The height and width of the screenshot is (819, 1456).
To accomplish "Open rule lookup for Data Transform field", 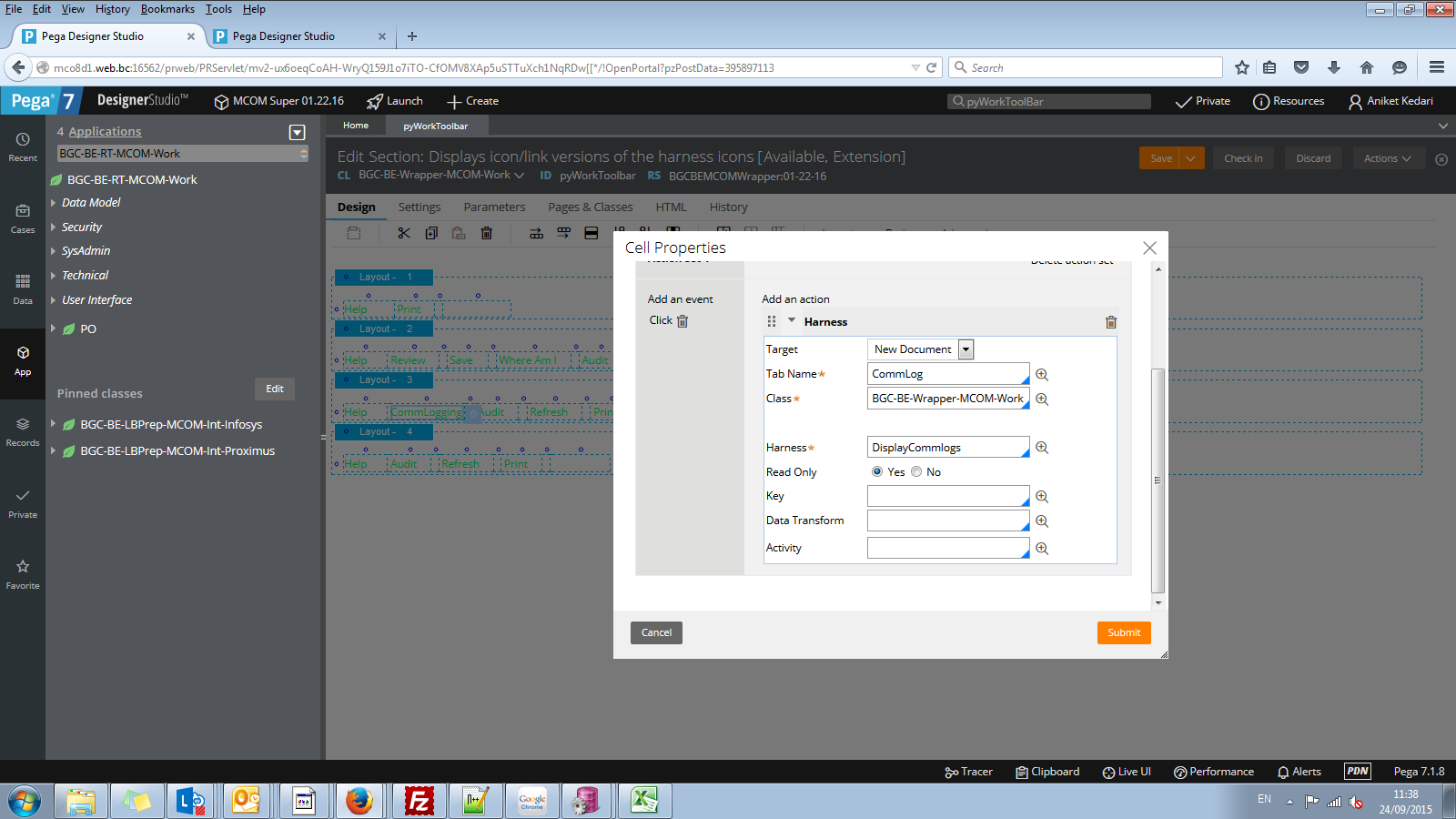I will tap(1042, 521).
